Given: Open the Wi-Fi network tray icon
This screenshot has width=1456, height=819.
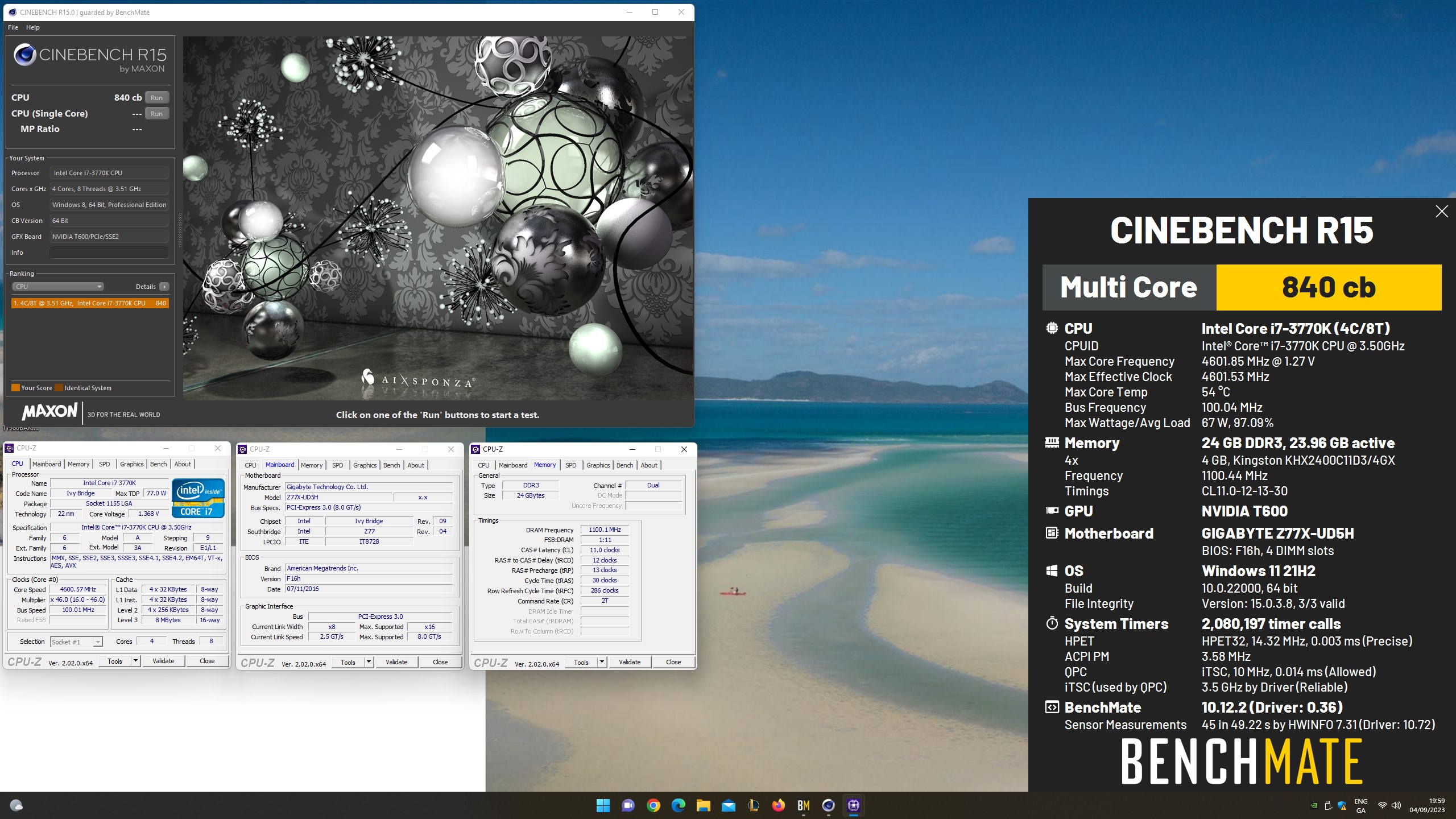Looking at the screenshot, I should tap(1382, 805).
